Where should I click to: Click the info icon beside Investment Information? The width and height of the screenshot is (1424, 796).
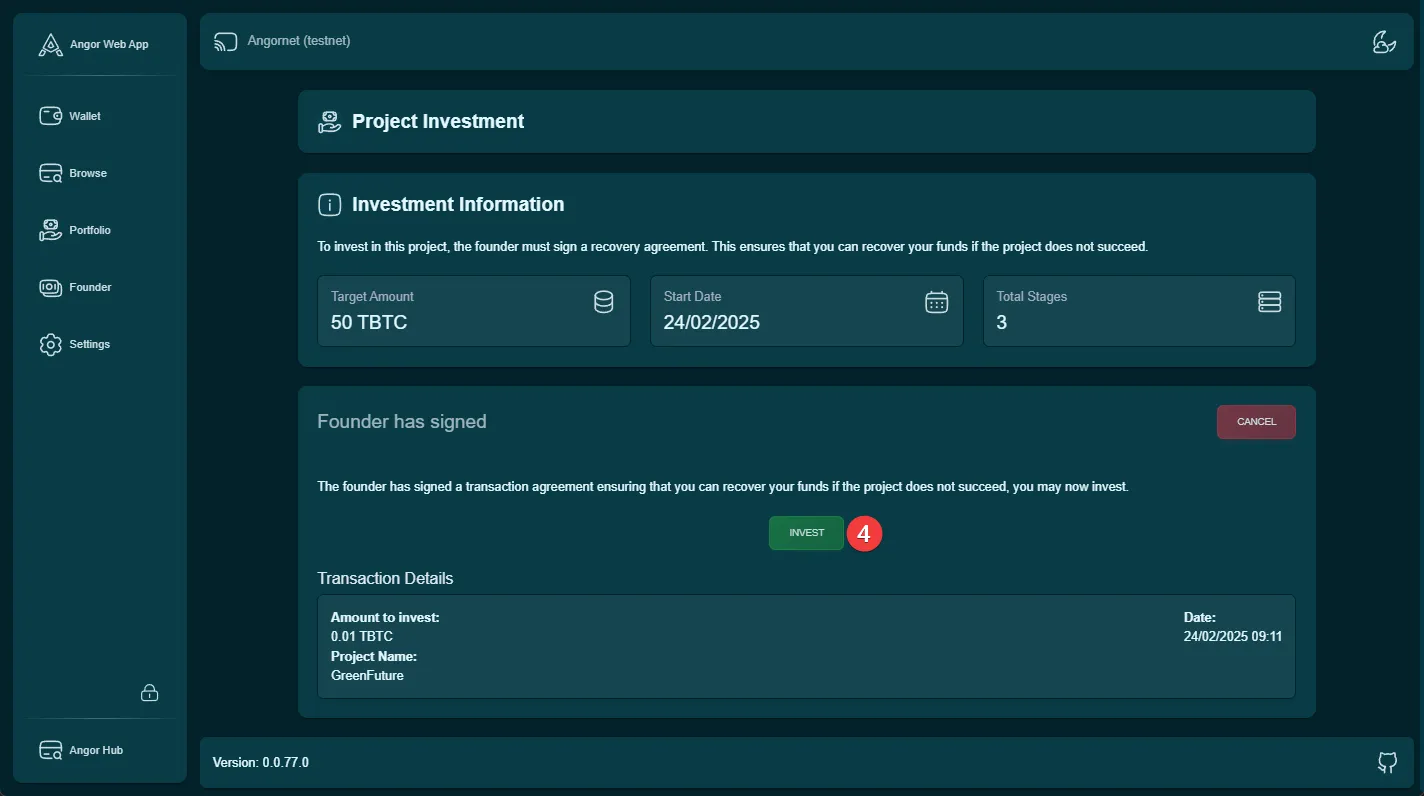329,205
